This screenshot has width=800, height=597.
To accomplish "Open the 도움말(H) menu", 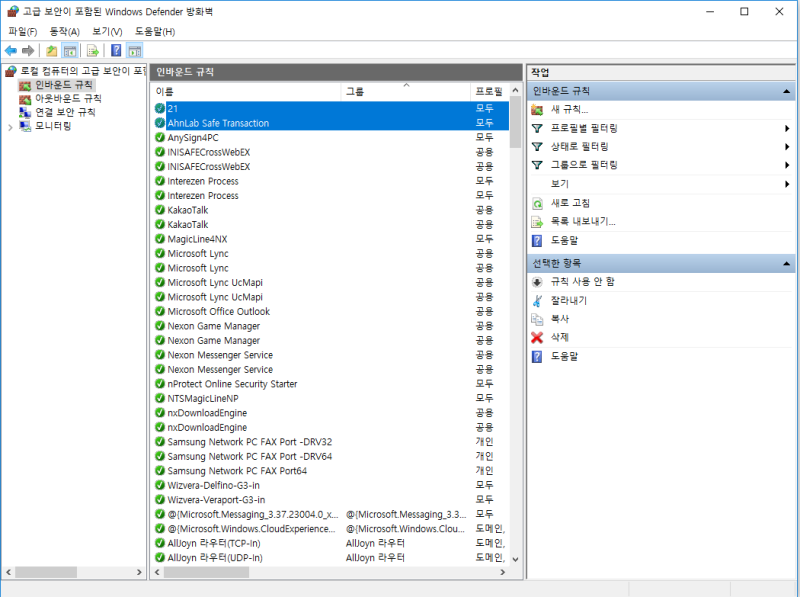I will (155, 32).
